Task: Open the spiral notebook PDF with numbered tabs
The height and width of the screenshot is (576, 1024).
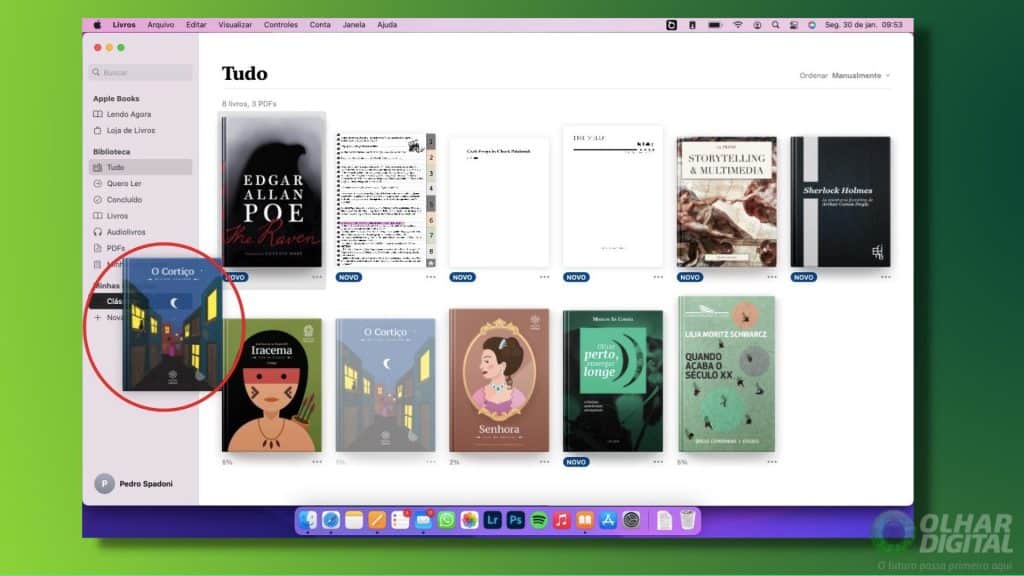Action: [385, 200]
